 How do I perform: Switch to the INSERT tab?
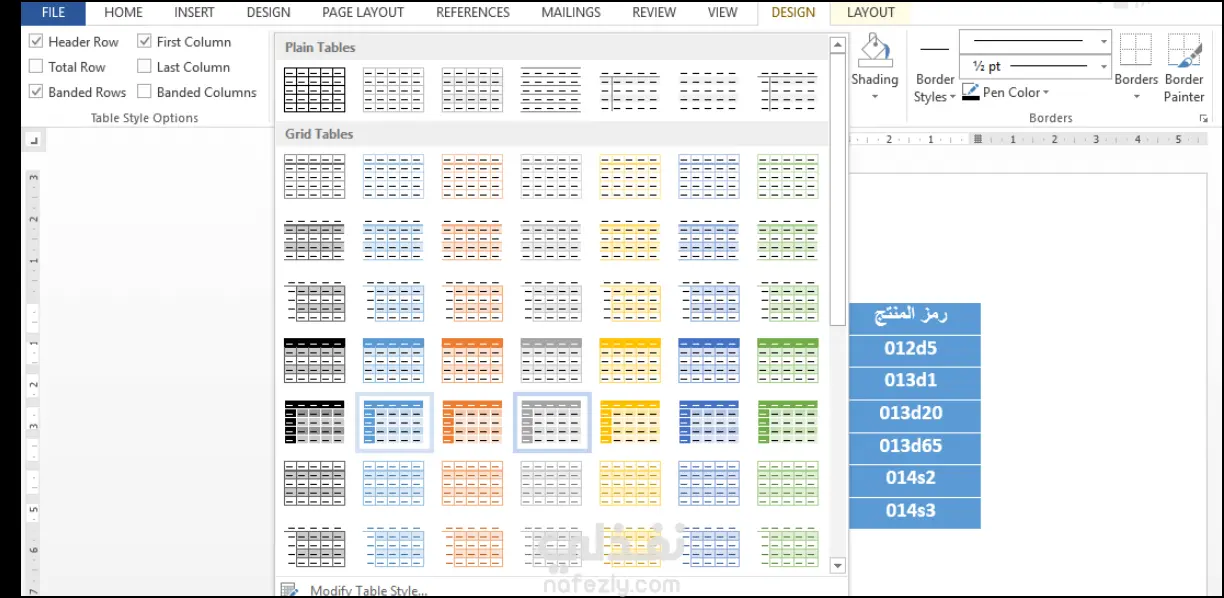pos(194,13)
